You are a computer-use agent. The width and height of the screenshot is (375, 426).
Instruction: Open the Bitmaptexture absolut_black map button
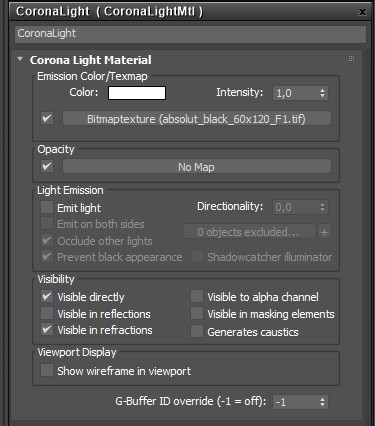pyautogui.click(x=197, y=119)
